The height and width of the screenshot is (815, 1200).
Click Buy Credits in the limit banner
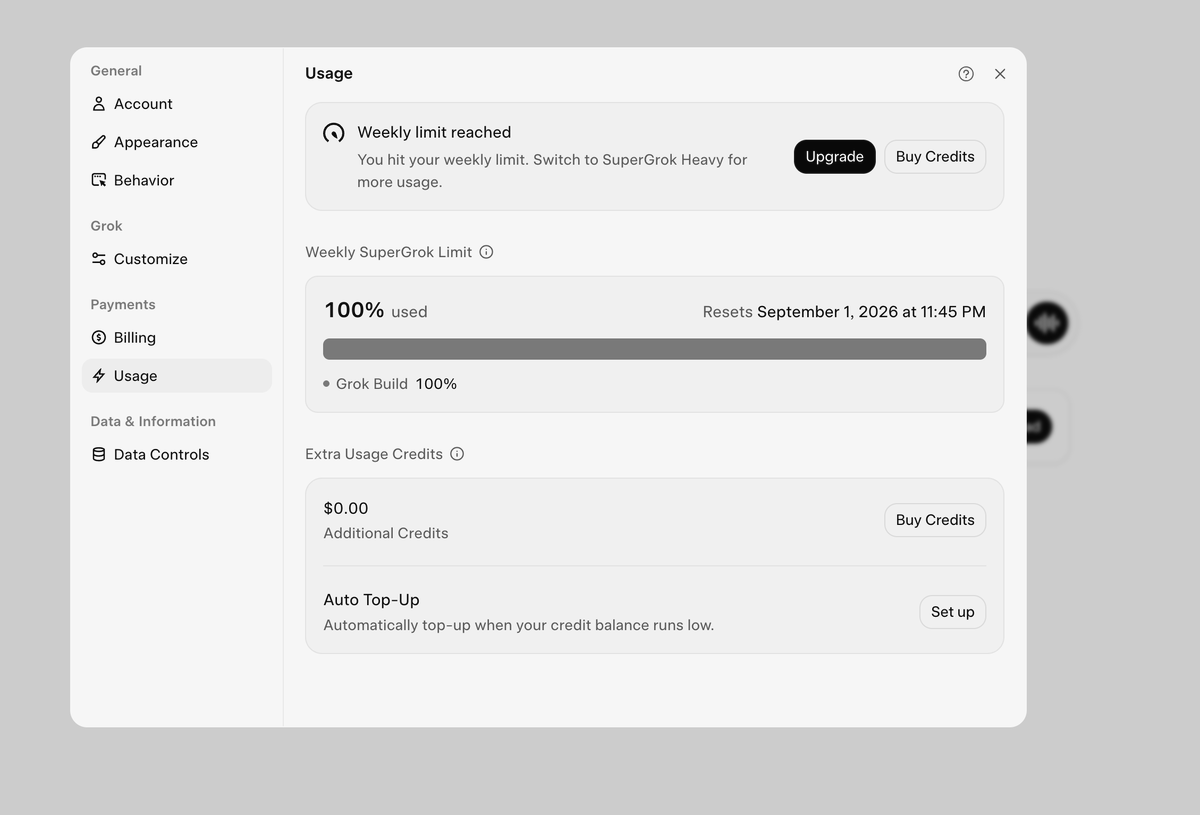(x=935, y=157)
